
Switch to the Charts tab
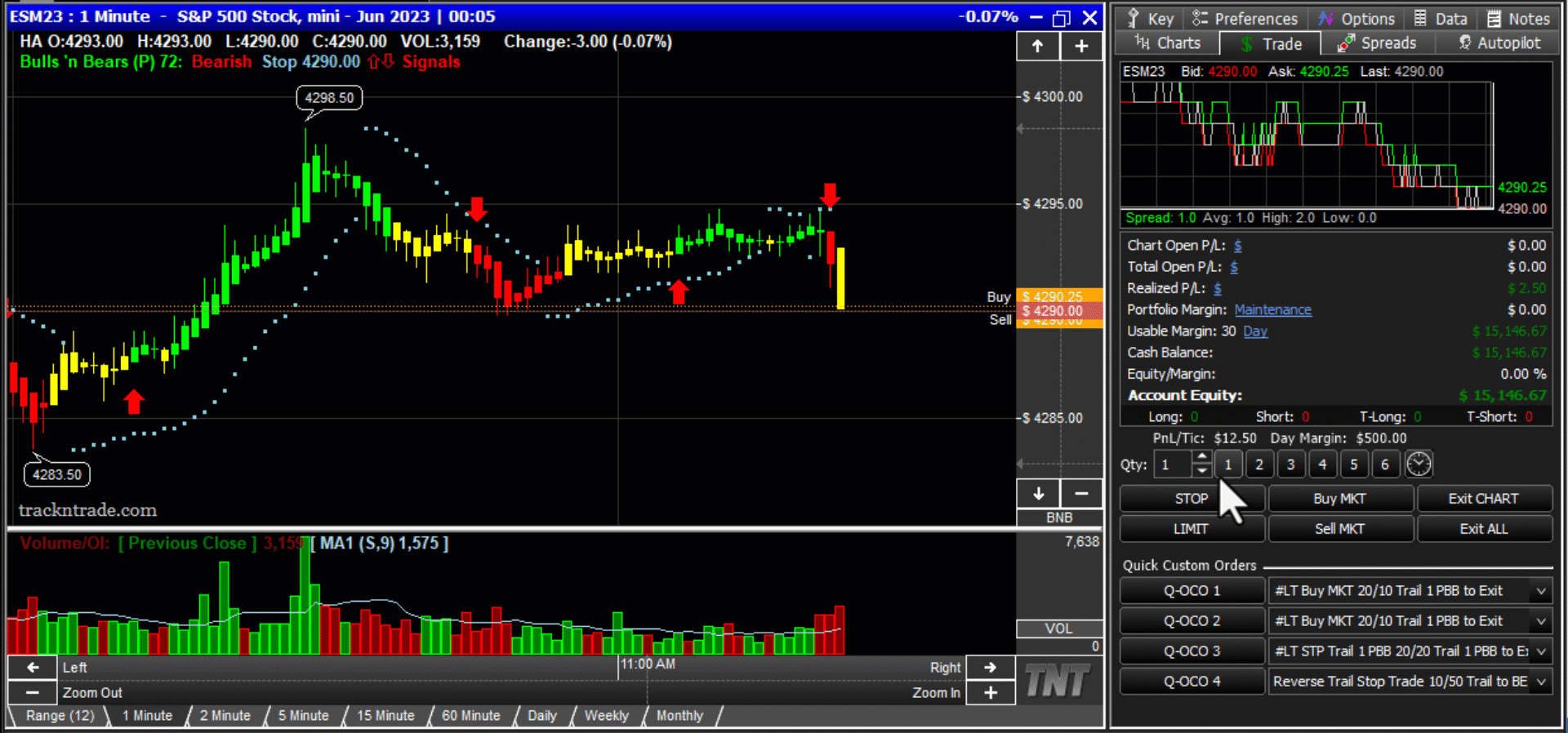click(1168, 43)
